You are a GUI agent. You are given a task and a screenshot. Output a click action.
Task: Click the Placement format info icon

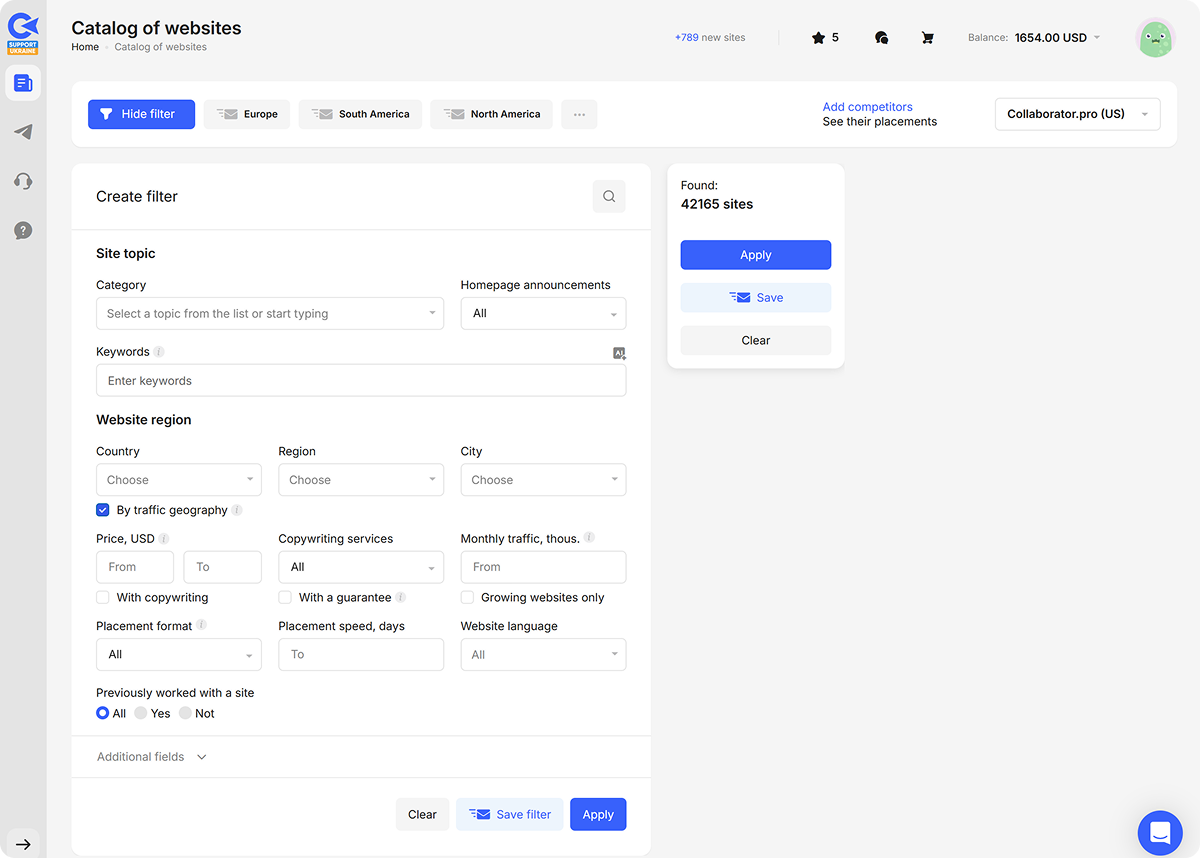pyautogui.click(x=201, y=625)
